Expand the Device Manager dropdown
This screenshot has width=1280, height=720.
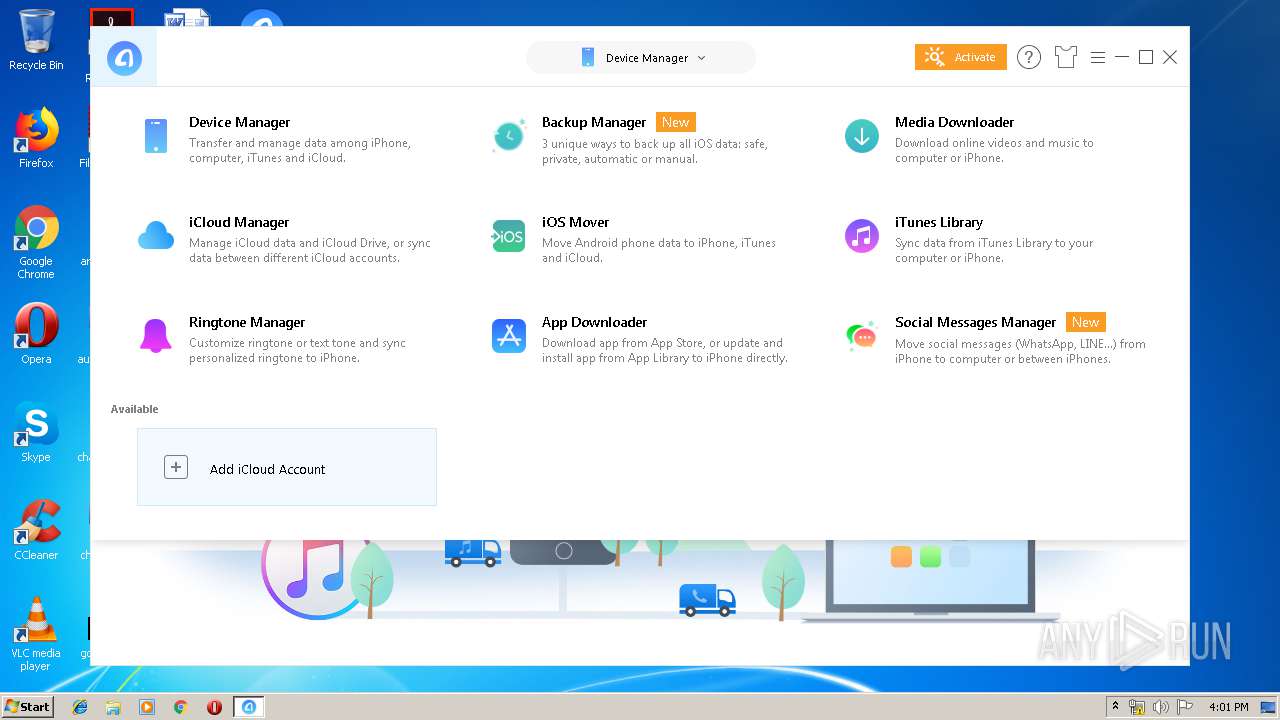click(641, 58)
